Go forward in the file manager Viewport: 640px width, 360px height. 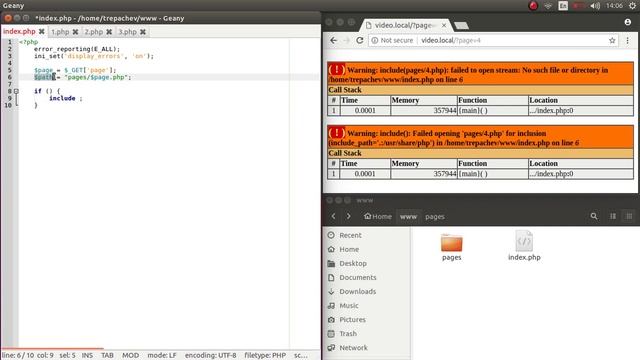349,216
